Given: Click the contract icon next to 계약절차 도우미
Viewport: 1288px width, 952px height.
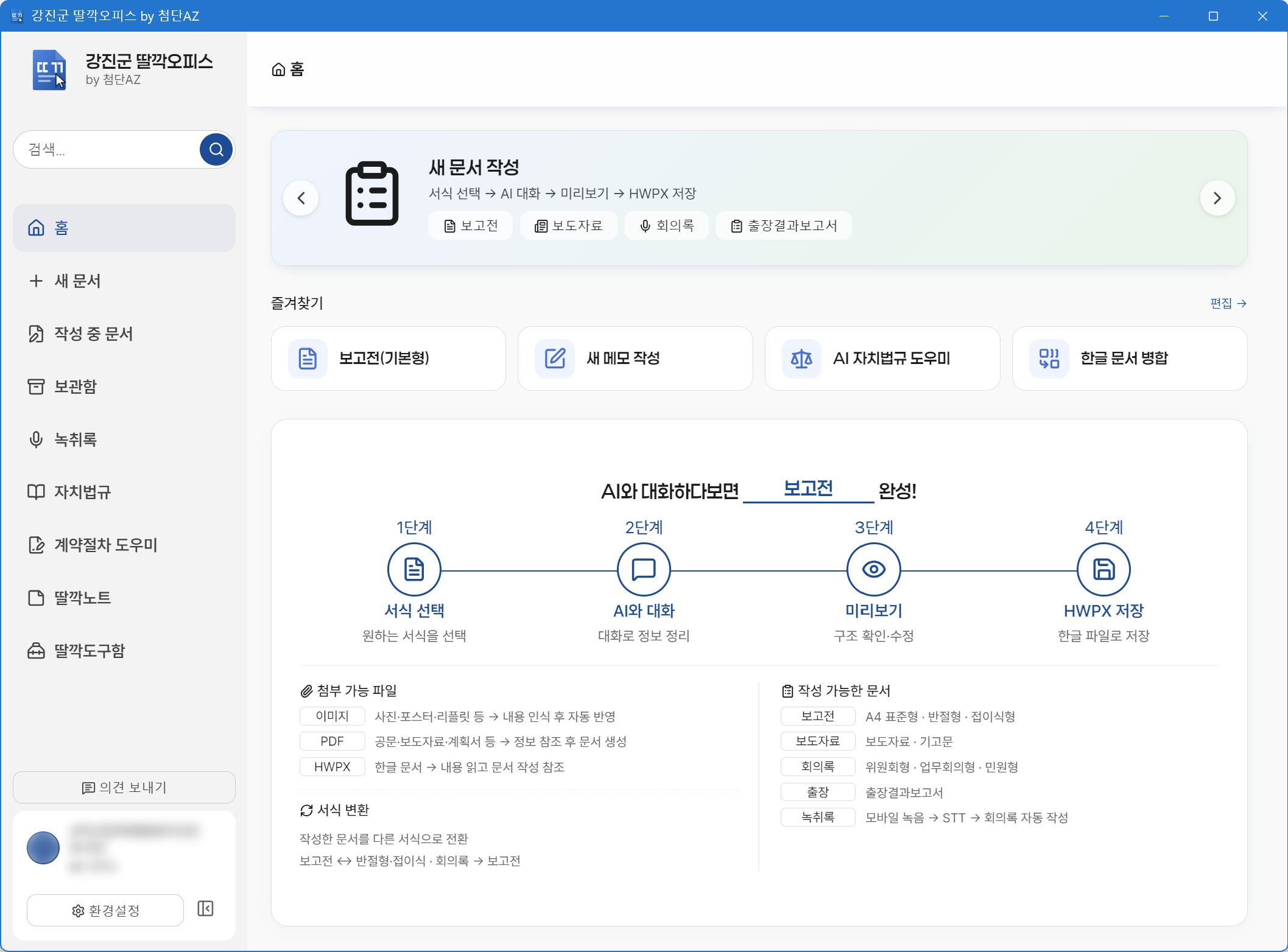Looking at the screenshot, I should click(36, 545).
